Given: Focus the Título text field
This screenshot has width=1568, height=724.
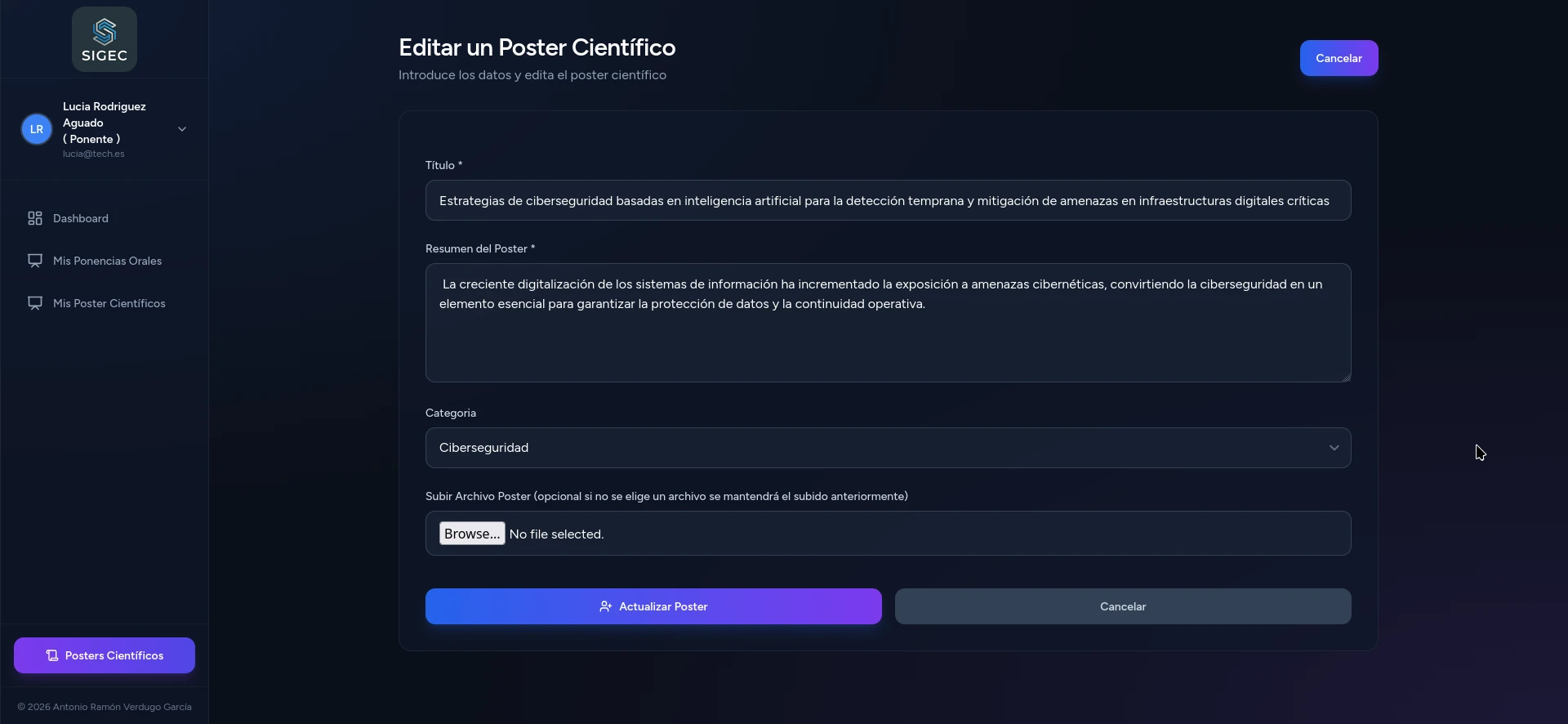Looking at the screenshot, I should point(888,200).
